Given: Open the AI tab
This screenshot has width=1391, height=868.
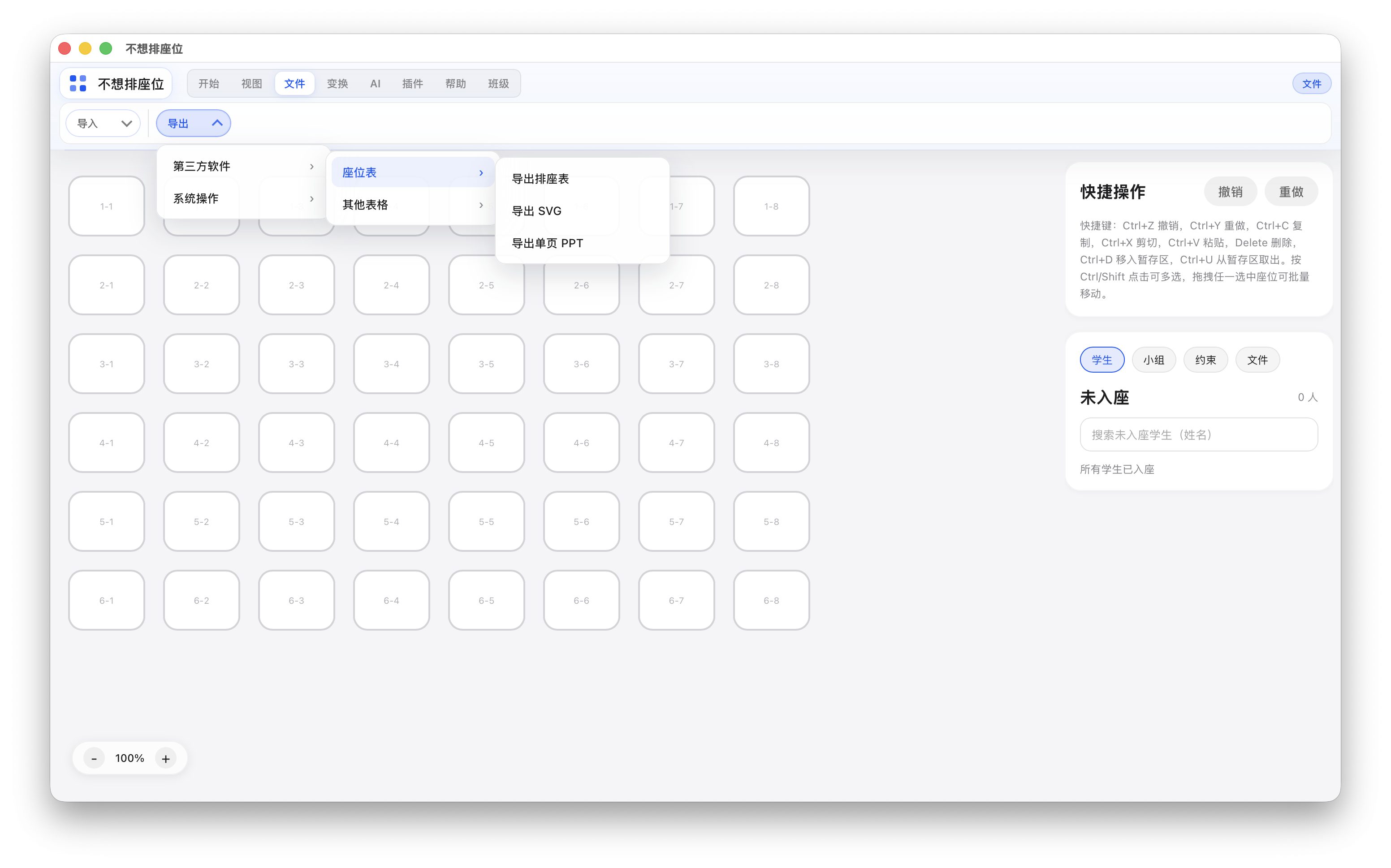Looking at the screenshot, I should click(x=375, y=84).
